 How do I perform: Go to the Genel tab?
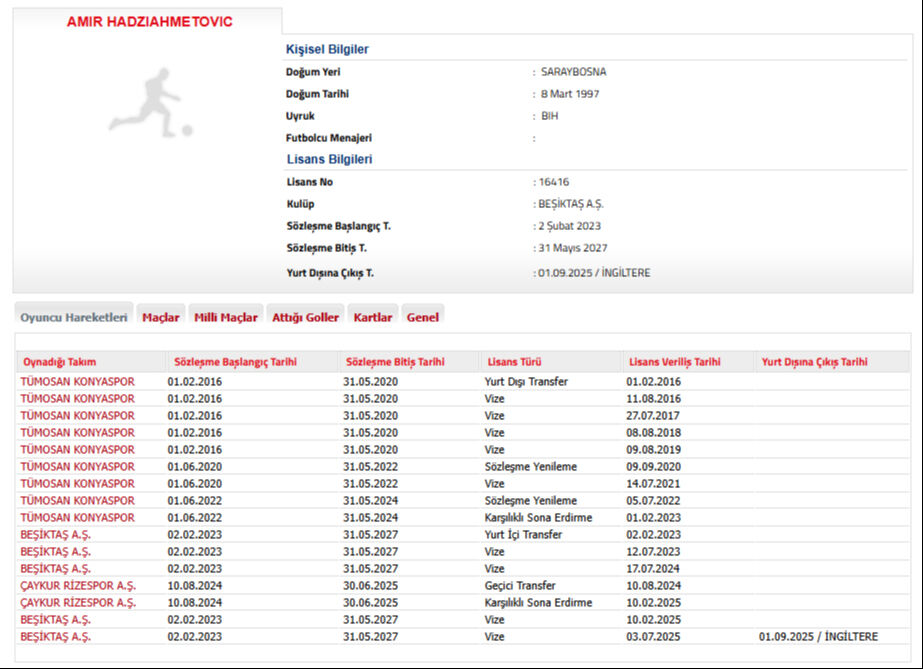(422, 317)
